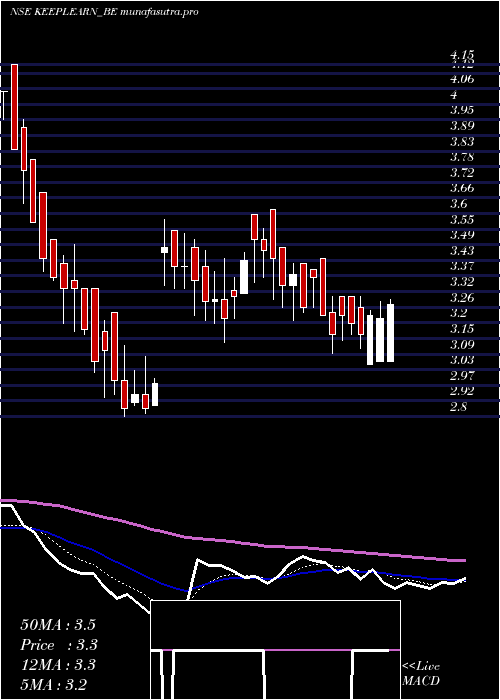This screenshot has width=500, height=700.
Task: Click the 50MA : 3.5 readout
Action: pos(58,625)
